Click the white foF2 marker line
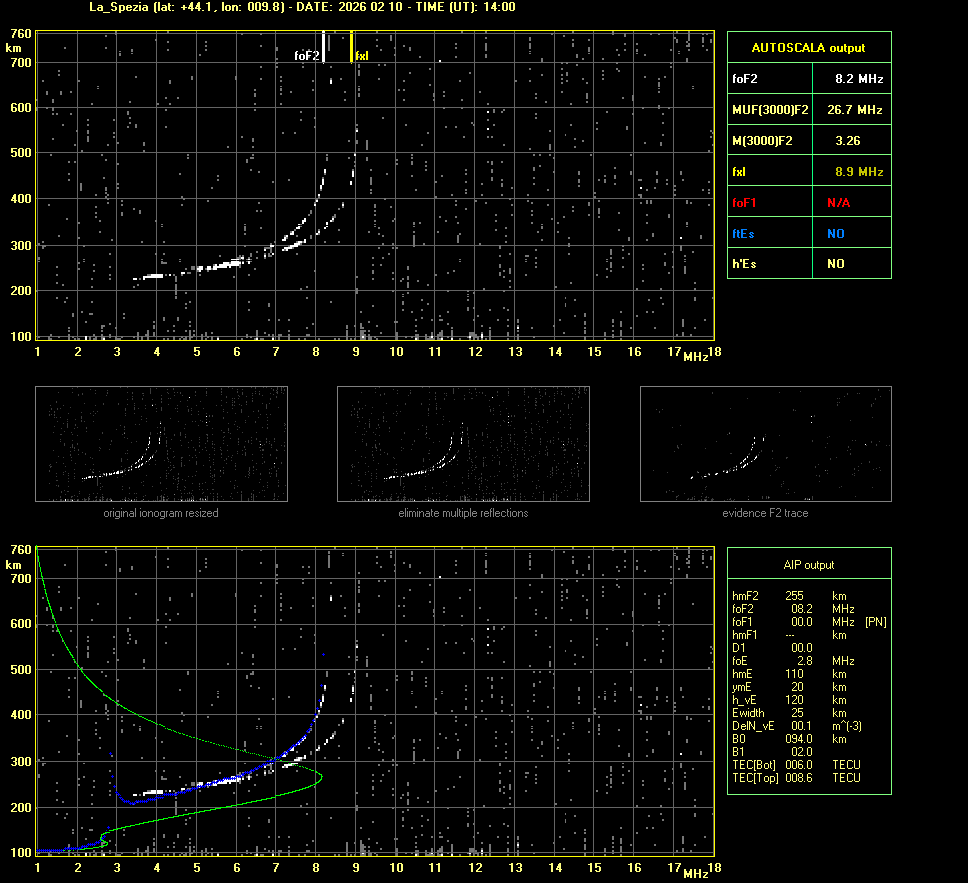The image size is (968, 883). pos(323,46)
